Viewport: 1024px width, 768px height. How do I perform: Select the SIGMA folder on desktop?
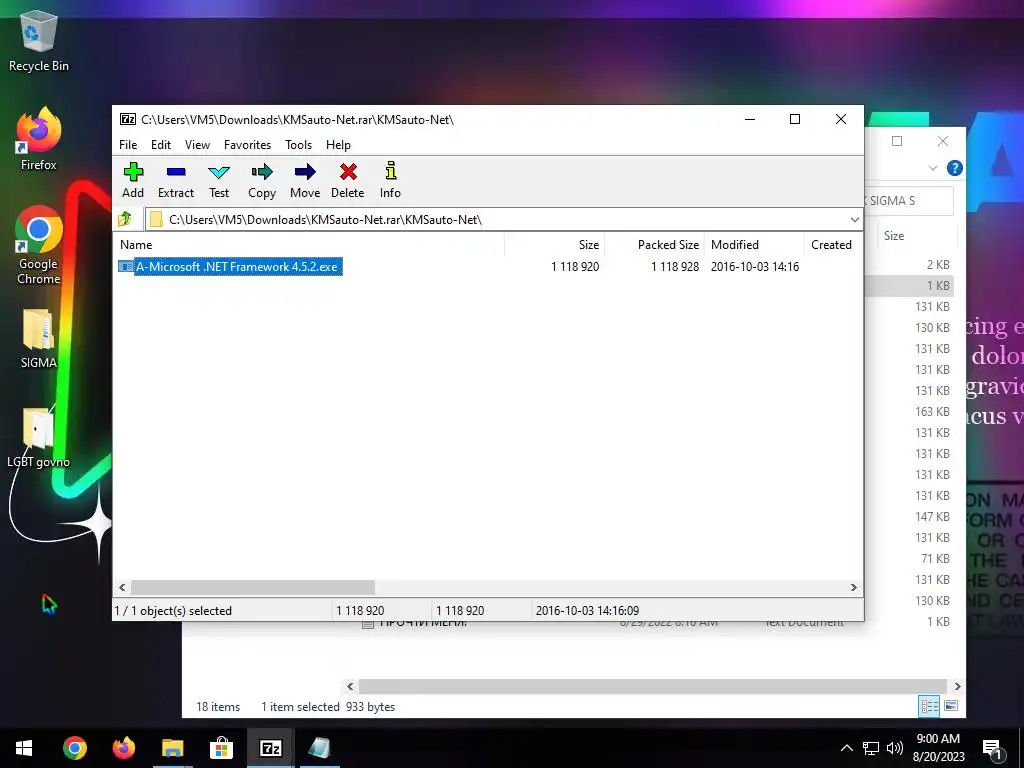point(39,339)
